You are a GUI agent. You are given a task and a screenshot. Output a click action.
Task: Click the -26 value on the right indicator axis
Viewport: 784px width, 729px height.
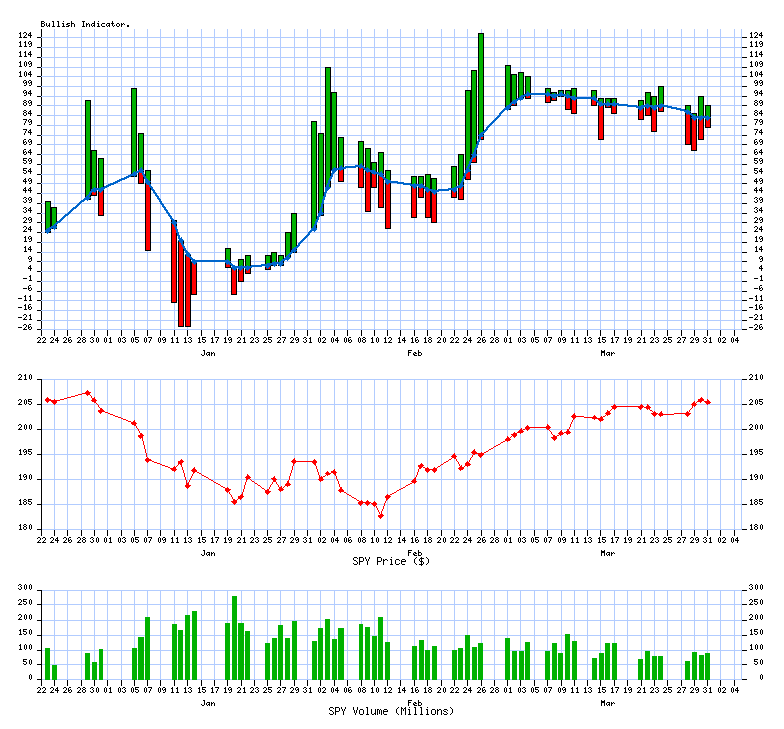758,327
